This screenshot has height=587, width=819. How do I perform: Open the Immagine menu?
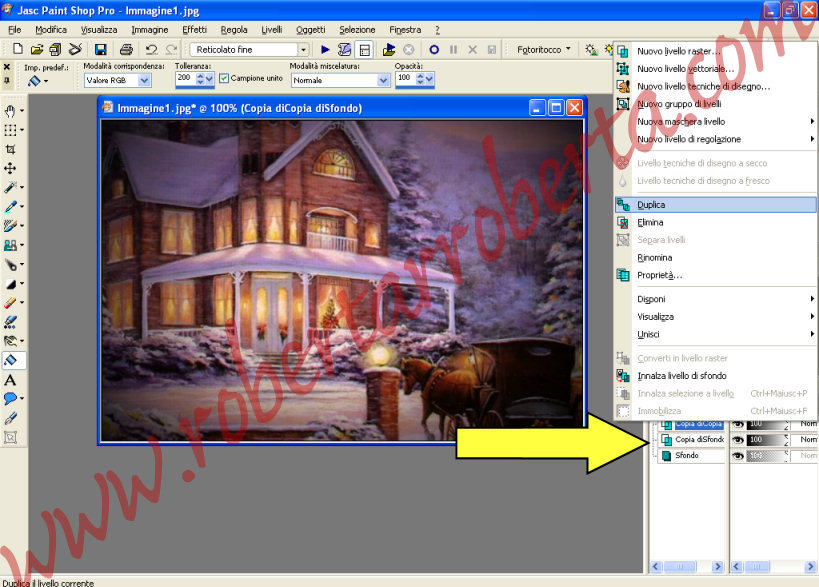150,30
